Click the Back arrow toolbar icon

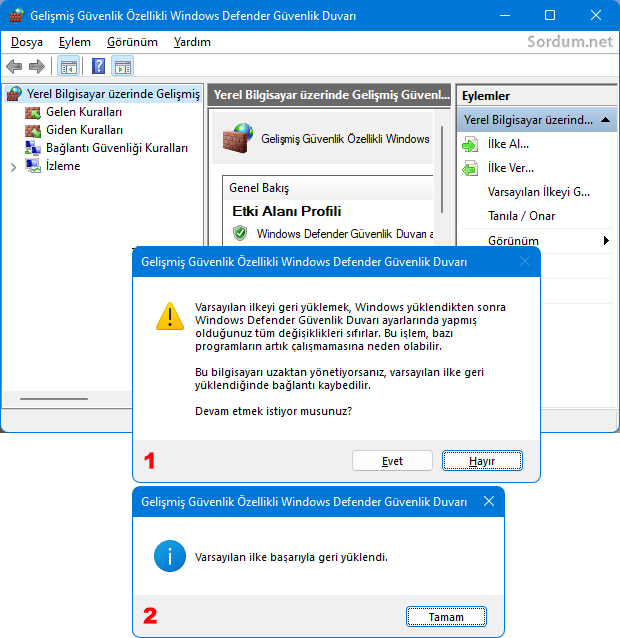[x=14, y=66]
